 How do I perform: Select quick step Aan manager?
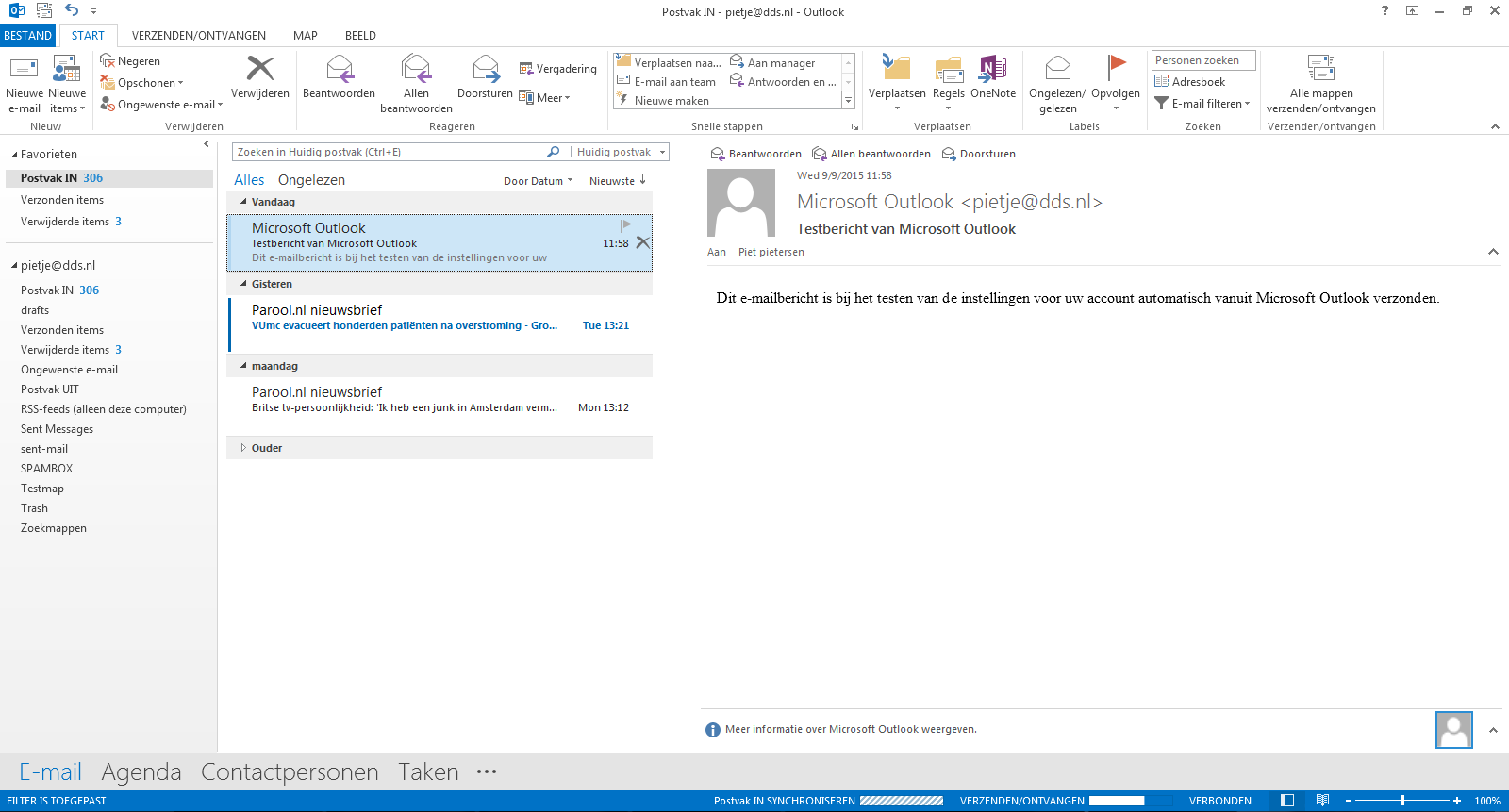(782, 63)
